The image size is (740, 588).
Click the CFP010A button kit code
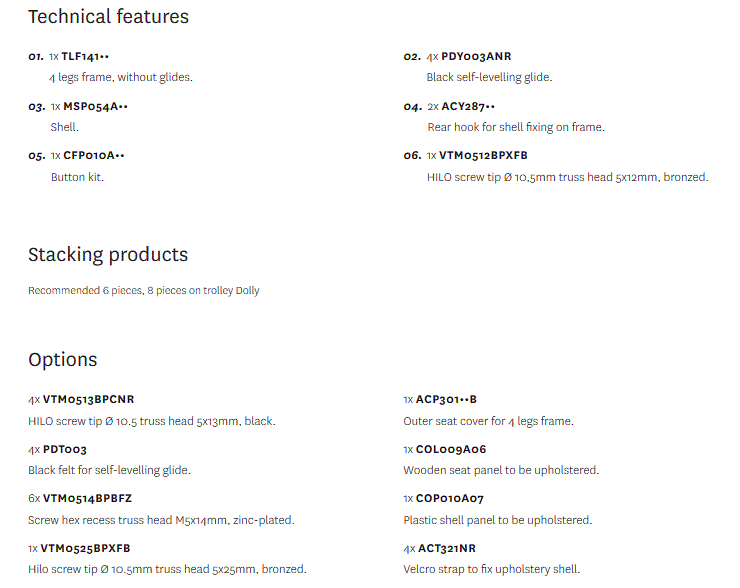(93, 155)
